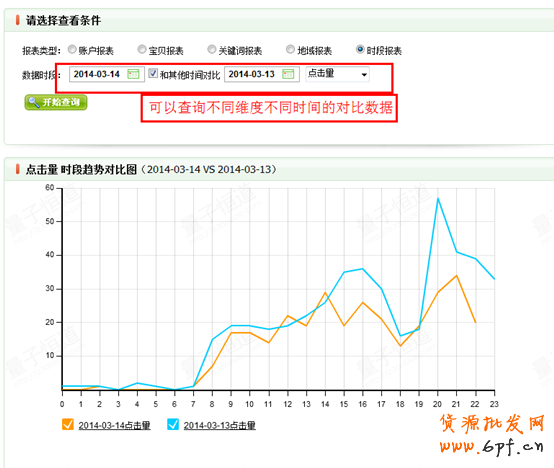
Task: Choose 关键词报表 radio option
Action: tap(212, 49)
